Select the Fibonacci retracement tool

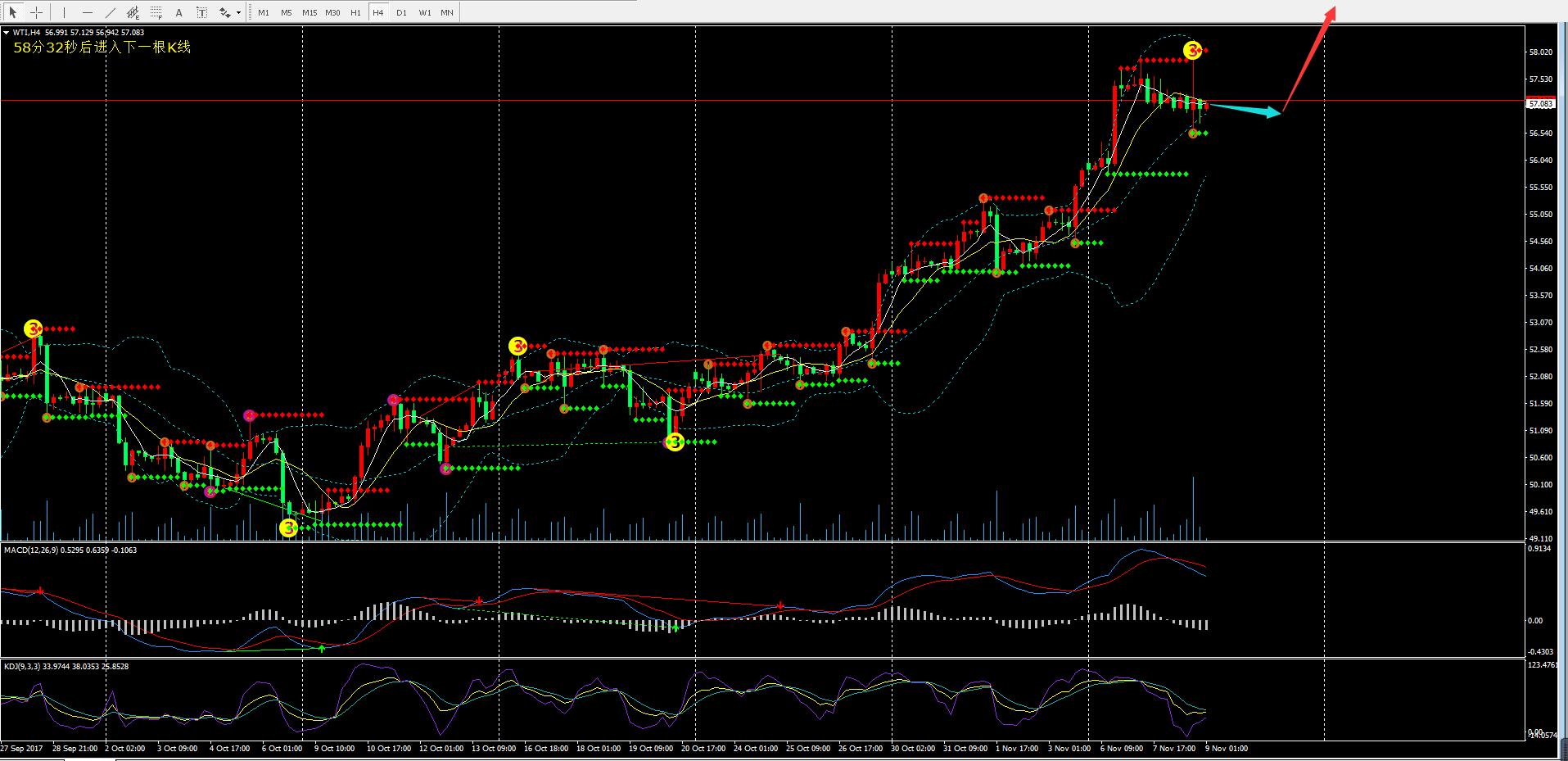156,12
